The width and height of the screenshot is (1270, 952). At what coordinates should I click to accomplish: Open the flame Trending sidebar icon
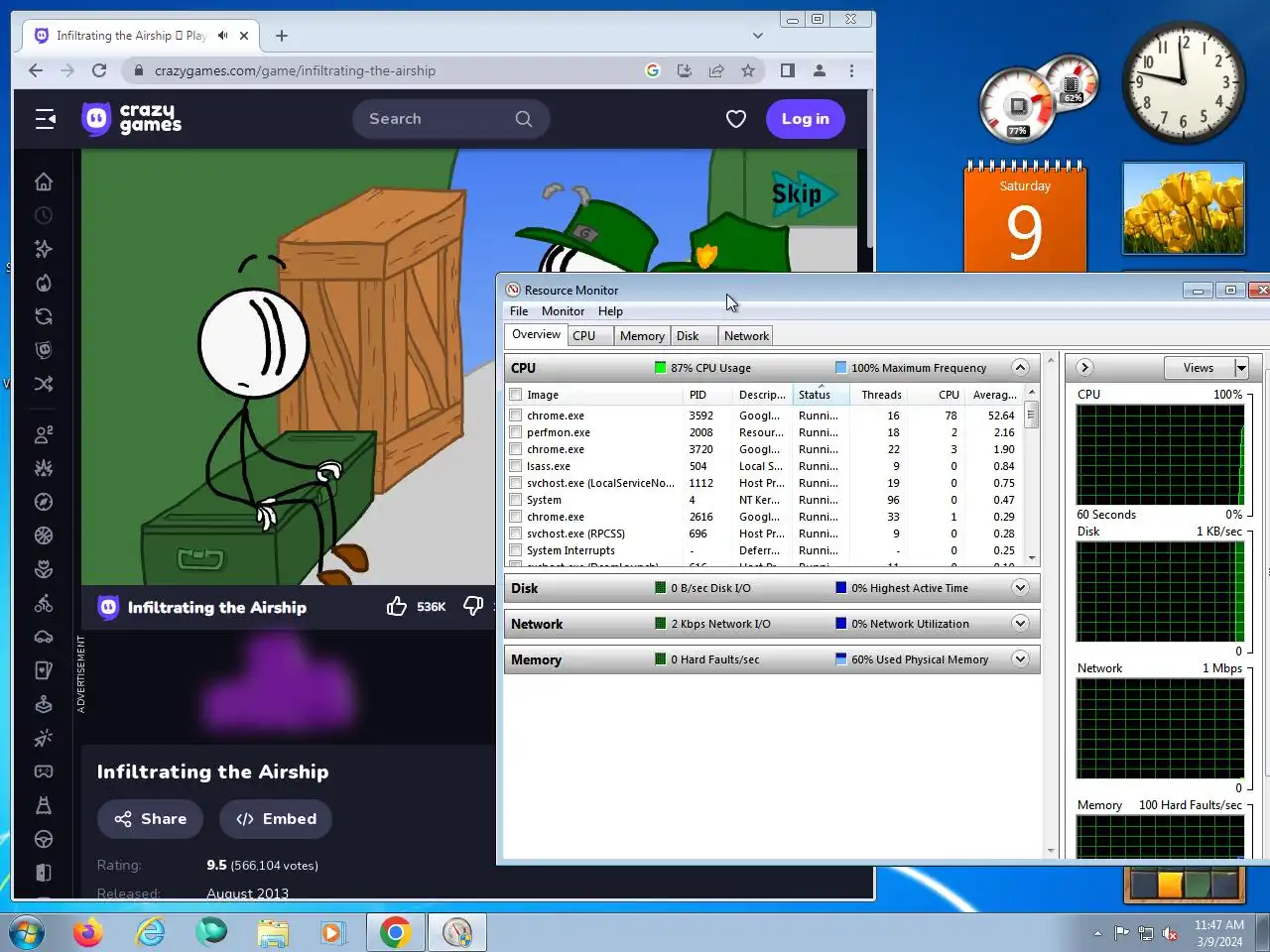coord(44,283)
